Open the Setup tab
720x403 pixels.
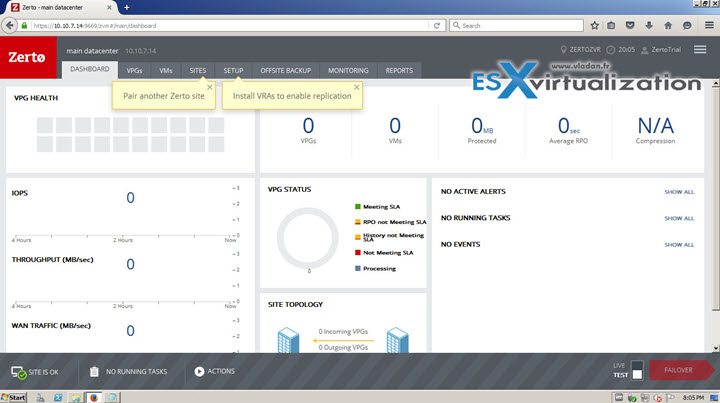click(x=233, y=71)
